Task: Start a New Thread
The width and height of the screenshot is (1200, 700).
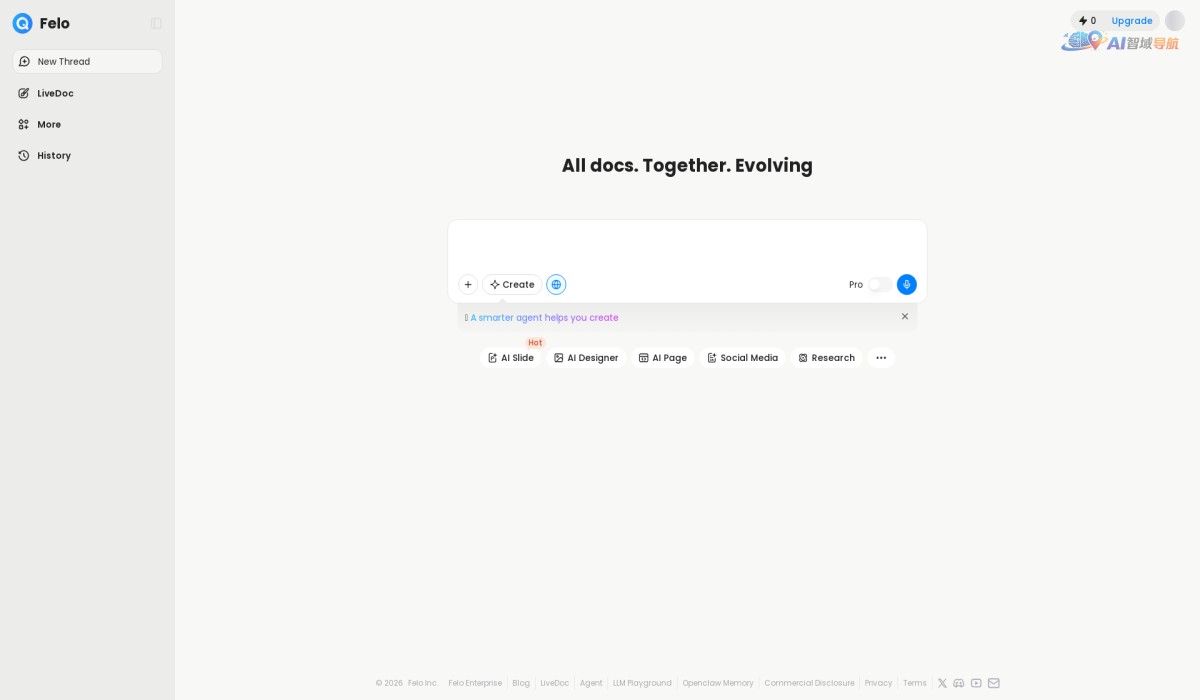Action: 87,62
